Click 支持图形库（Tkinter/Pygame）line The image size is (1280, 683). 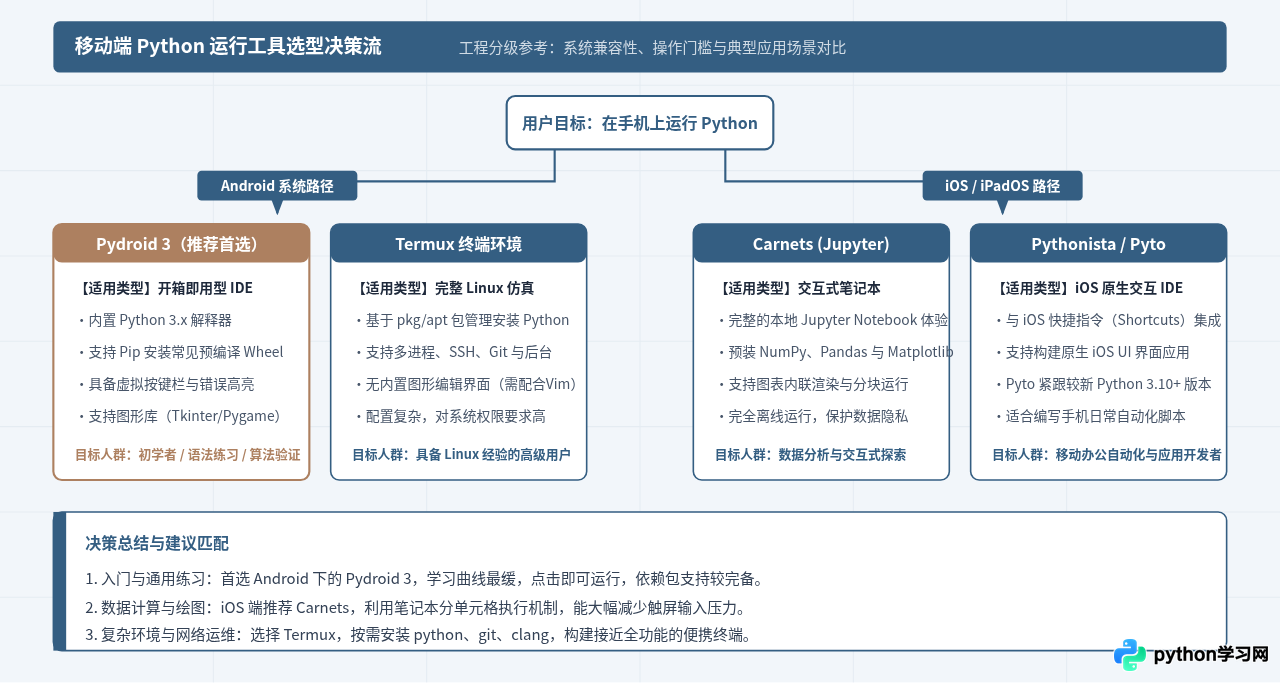click(182, 416)
